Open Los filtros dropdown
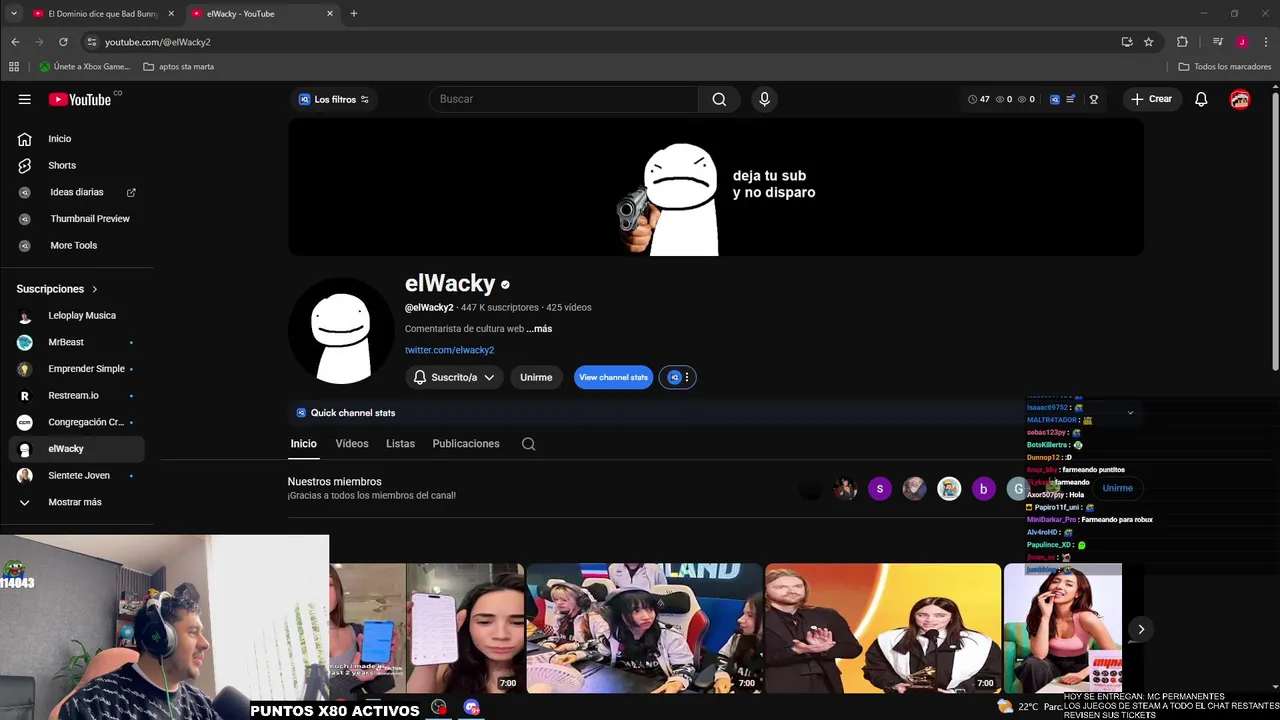 (x=334, y=99)
